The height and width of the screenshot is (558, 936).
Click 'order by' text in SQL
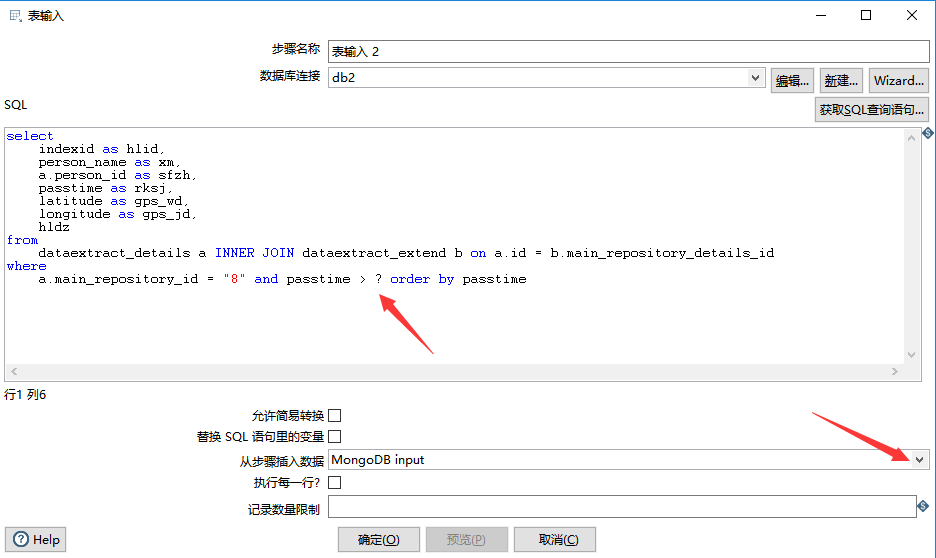click(422, 279)
